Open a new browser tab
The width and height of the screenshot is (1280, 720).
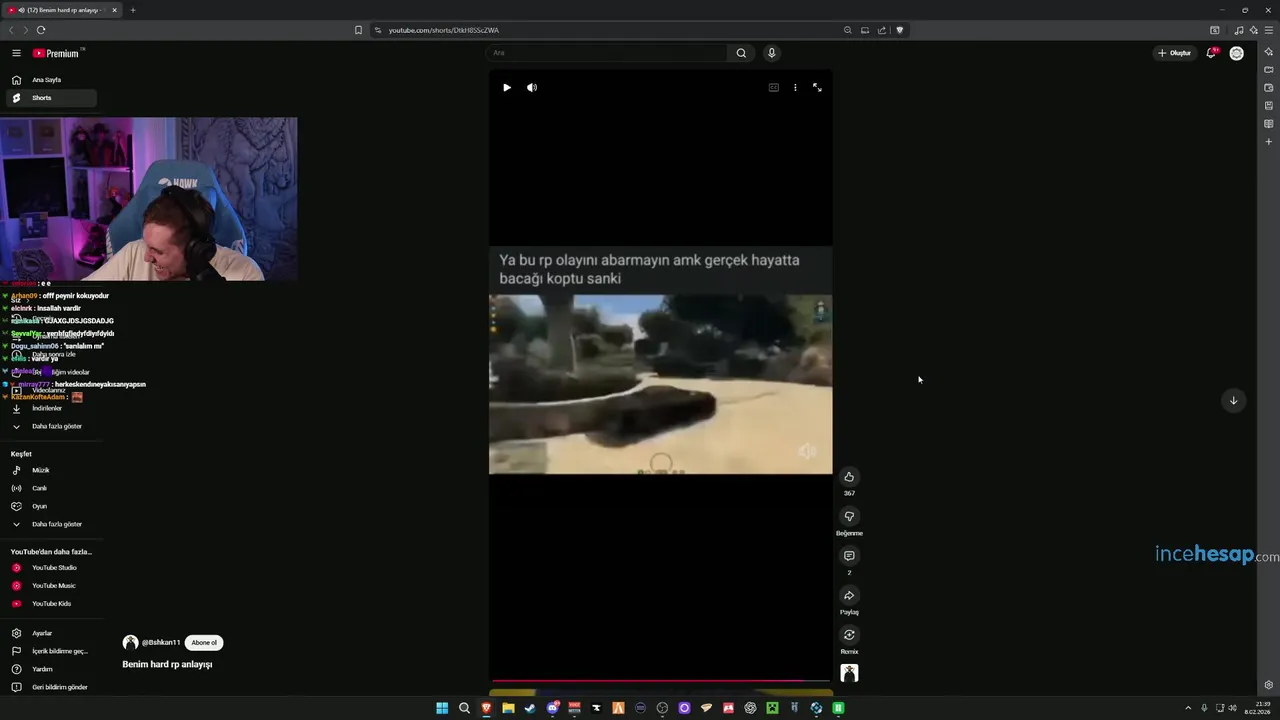(x=133, y=10)
